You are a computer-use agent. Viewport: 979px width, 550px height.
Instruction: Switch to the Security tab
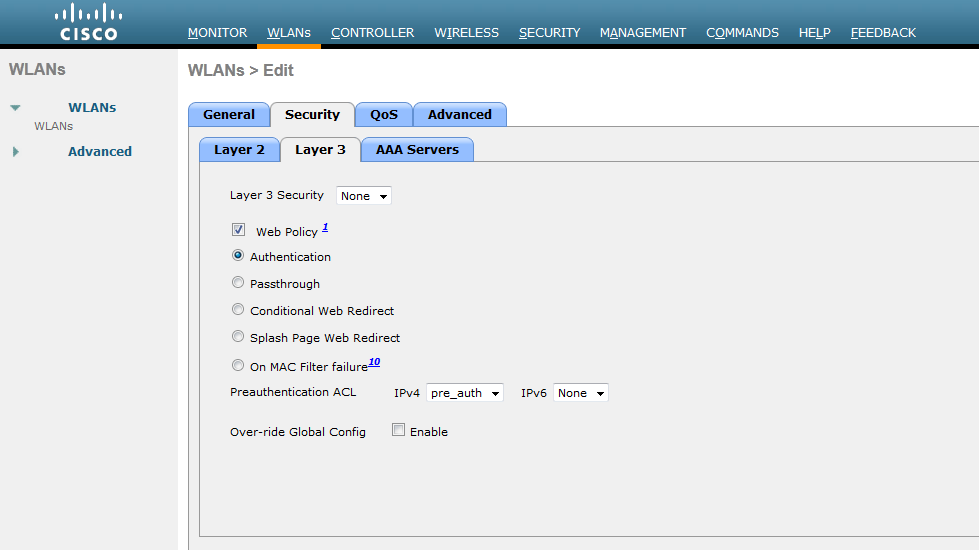click(312, 115)
